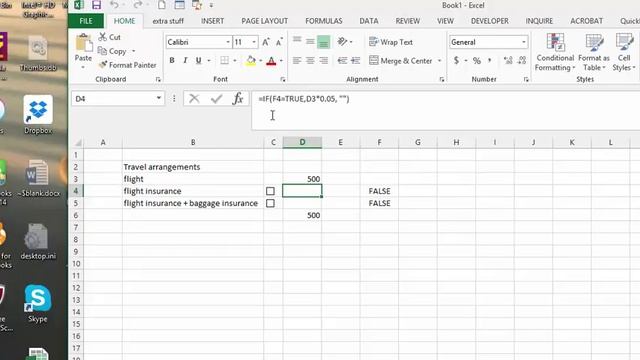Click the Borders icon
This screenshot has height=360, width=640.
click(224, 60)
